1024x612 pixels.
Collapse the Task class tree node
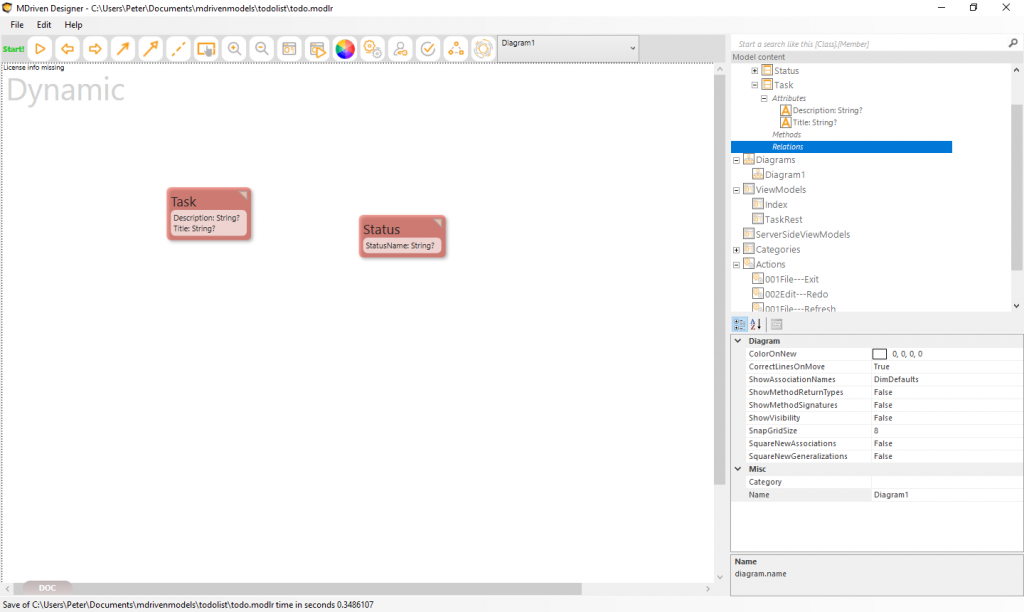click(x=754, y=85)
